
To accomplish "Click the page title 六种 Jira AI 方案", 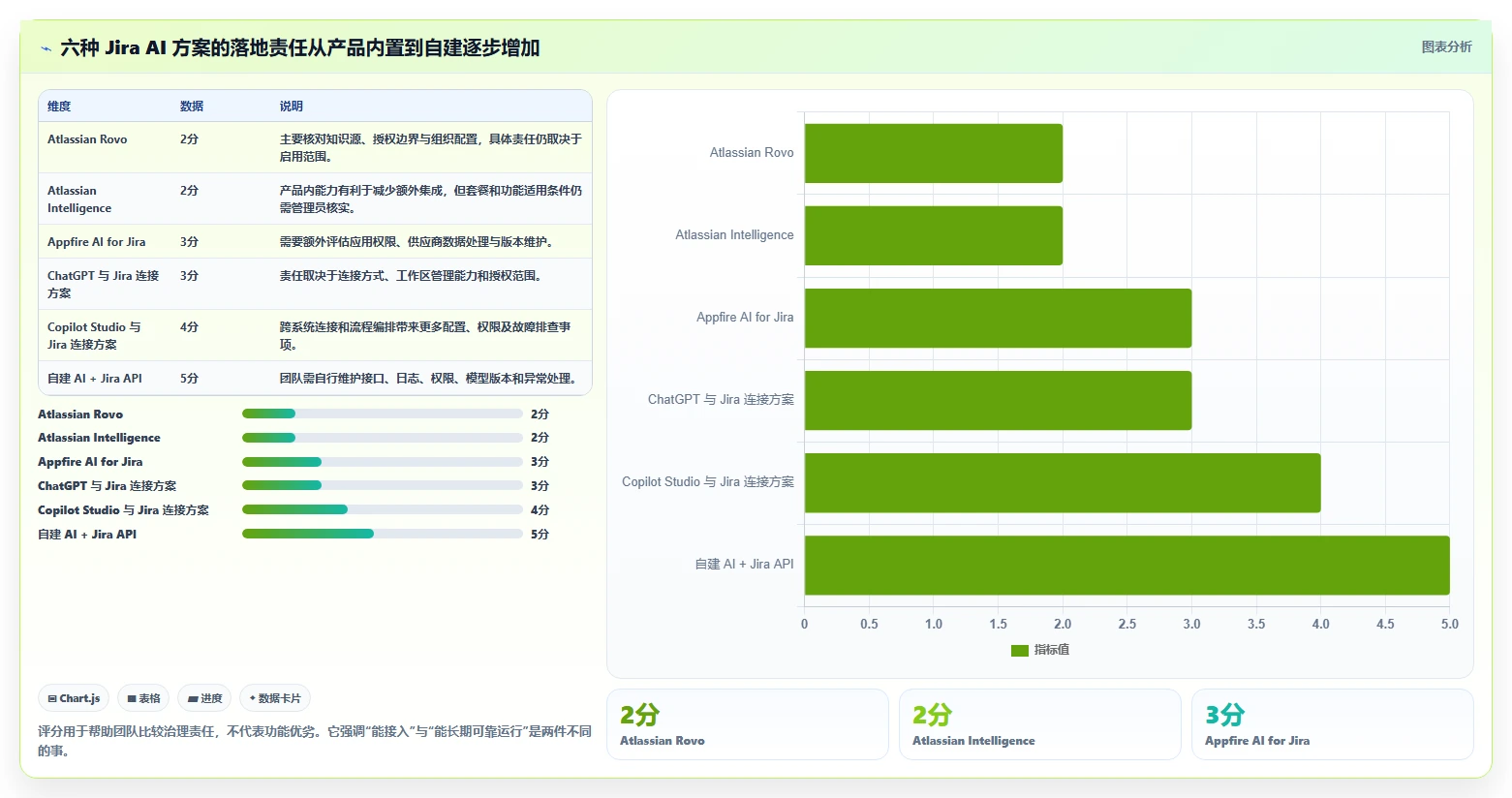I will [x=300, y=47].
